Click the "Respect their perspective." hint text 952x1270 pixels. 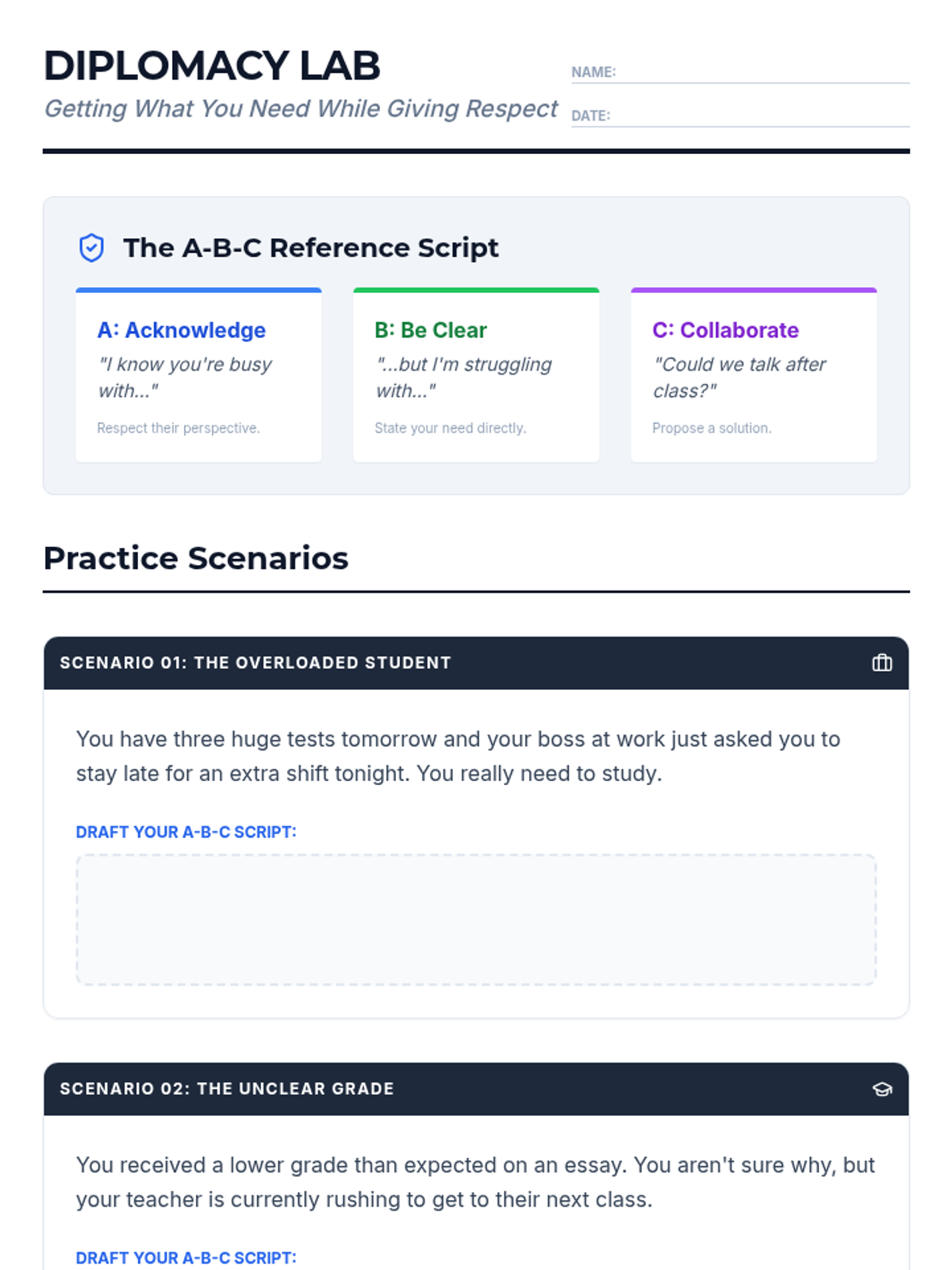(x=178, y=428)
